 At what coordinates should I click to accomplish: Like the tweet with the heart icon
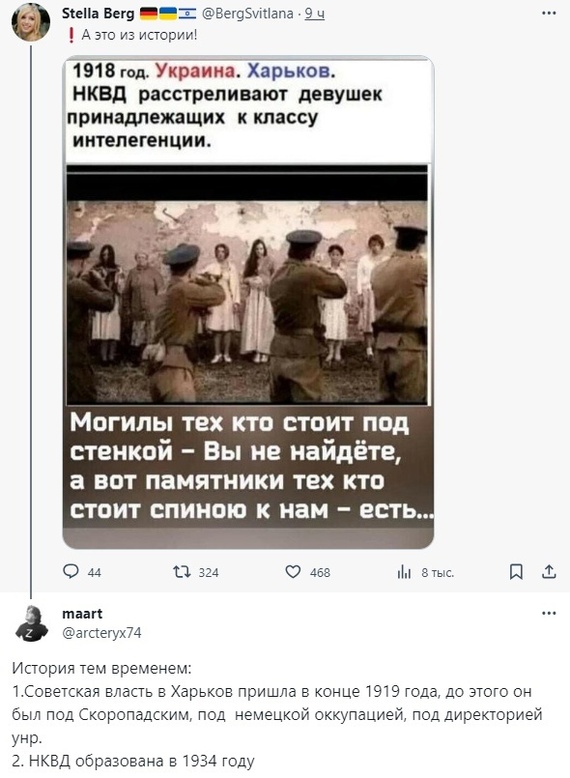(x=293, y=572)
